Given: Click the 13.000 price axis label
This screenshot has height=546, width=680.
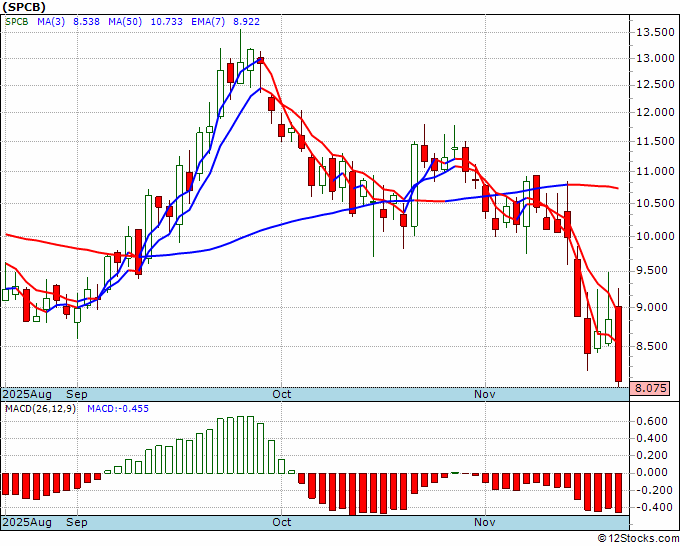Looking at the screenshot, I should coord(655,59).
